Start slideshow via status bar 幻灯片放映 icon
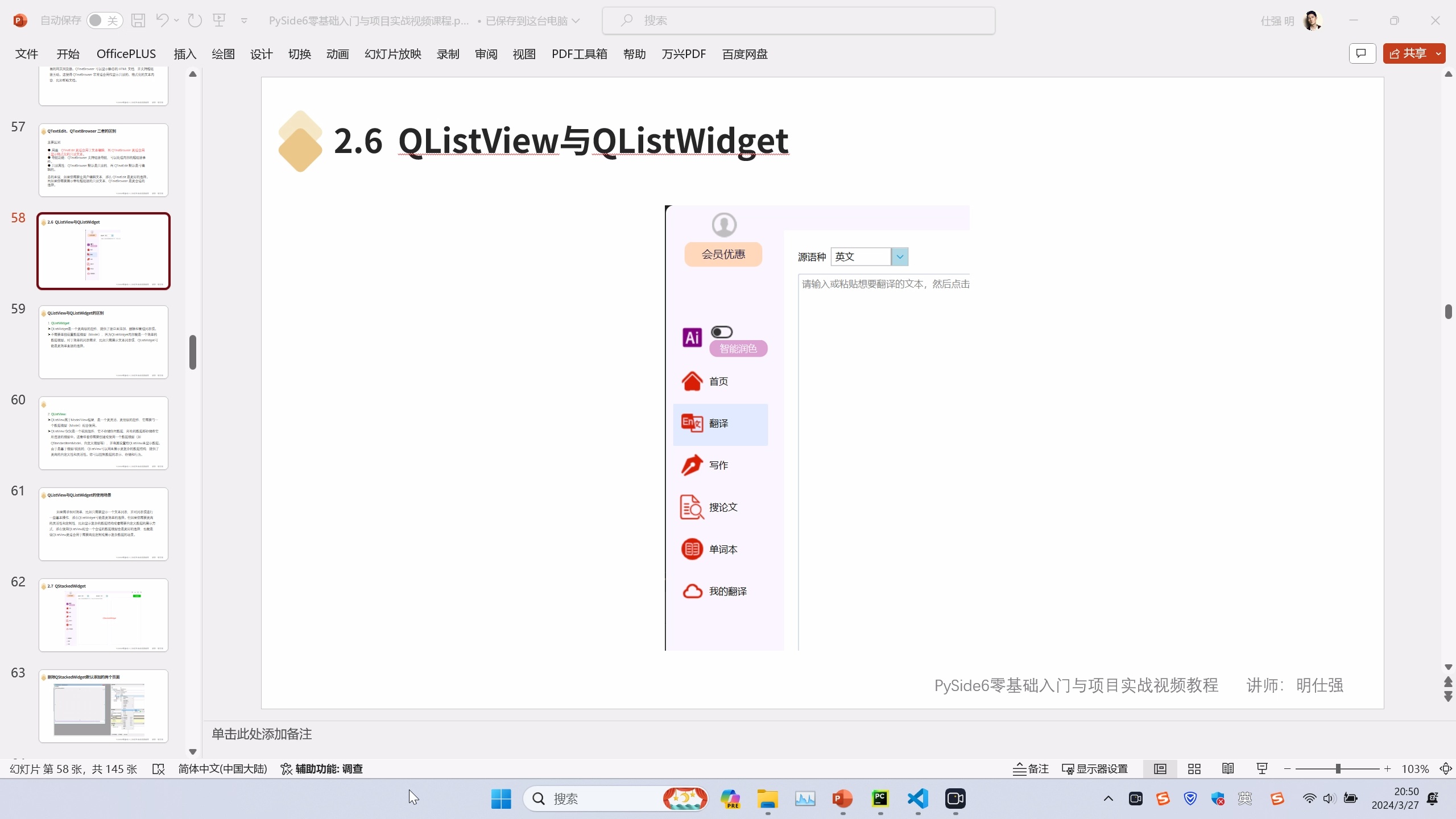 (x=1261, y=768)
